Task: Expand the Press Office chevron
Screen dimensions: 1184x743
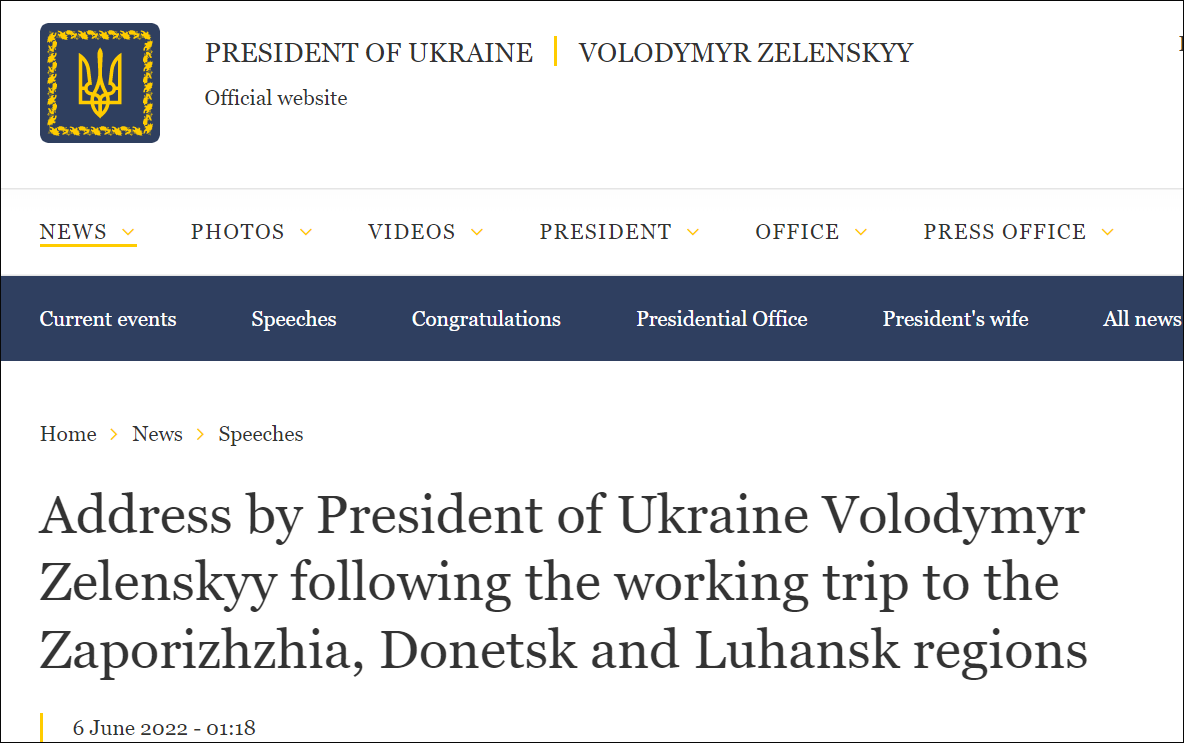Action: point(1107,232)
